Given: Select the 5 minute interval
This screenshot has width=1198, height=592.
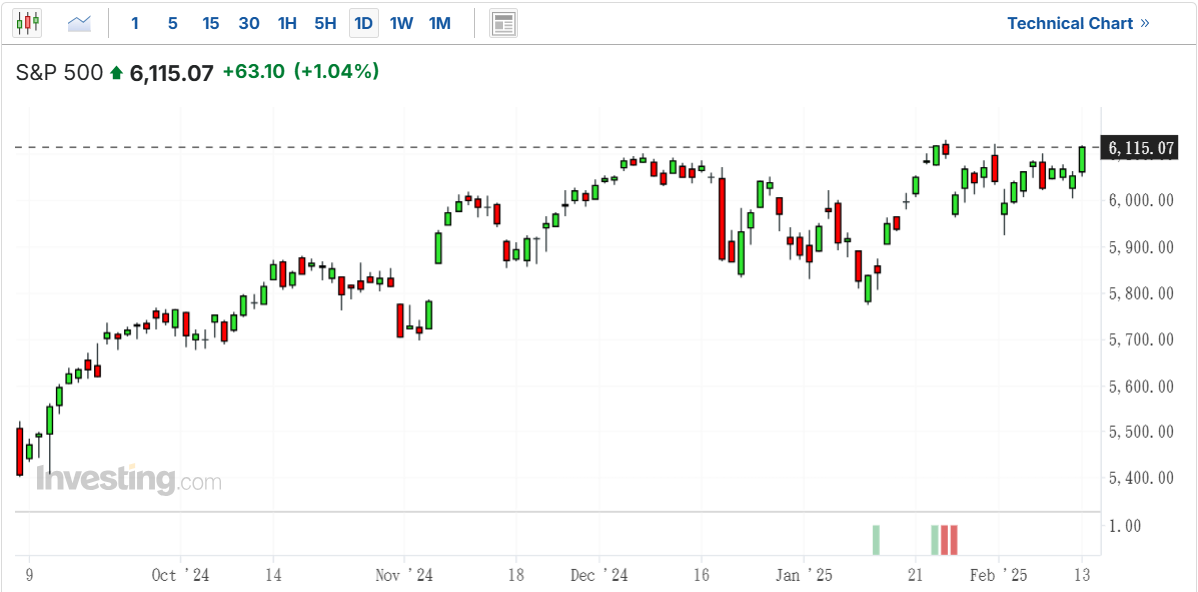Looking at the screenshot, I should click(173, 24).
